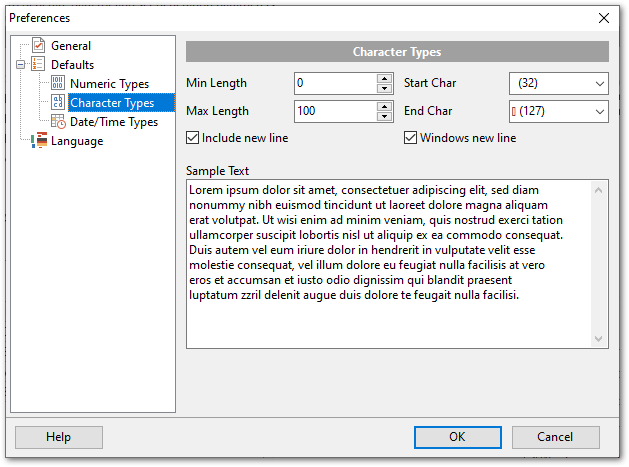Open the End Char dropdown
Viewport: 629px width, 467px height.
click(x=599, y=111)
